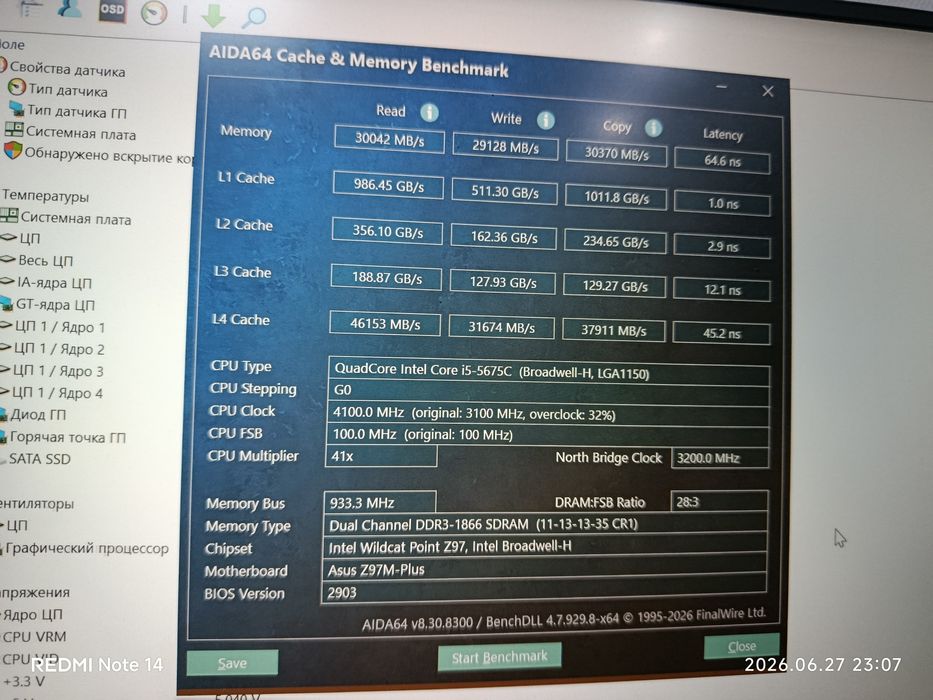Viewport: 933px width, 700px height.
Task: Click the GT-ядра ЦП row icon
Action: (x=6, y=304)
